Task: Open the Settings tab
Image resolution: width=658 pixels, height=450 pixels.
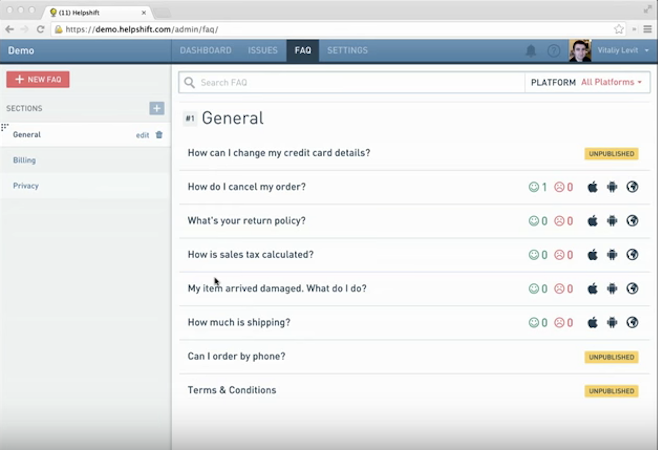Action: coord(347,50)
